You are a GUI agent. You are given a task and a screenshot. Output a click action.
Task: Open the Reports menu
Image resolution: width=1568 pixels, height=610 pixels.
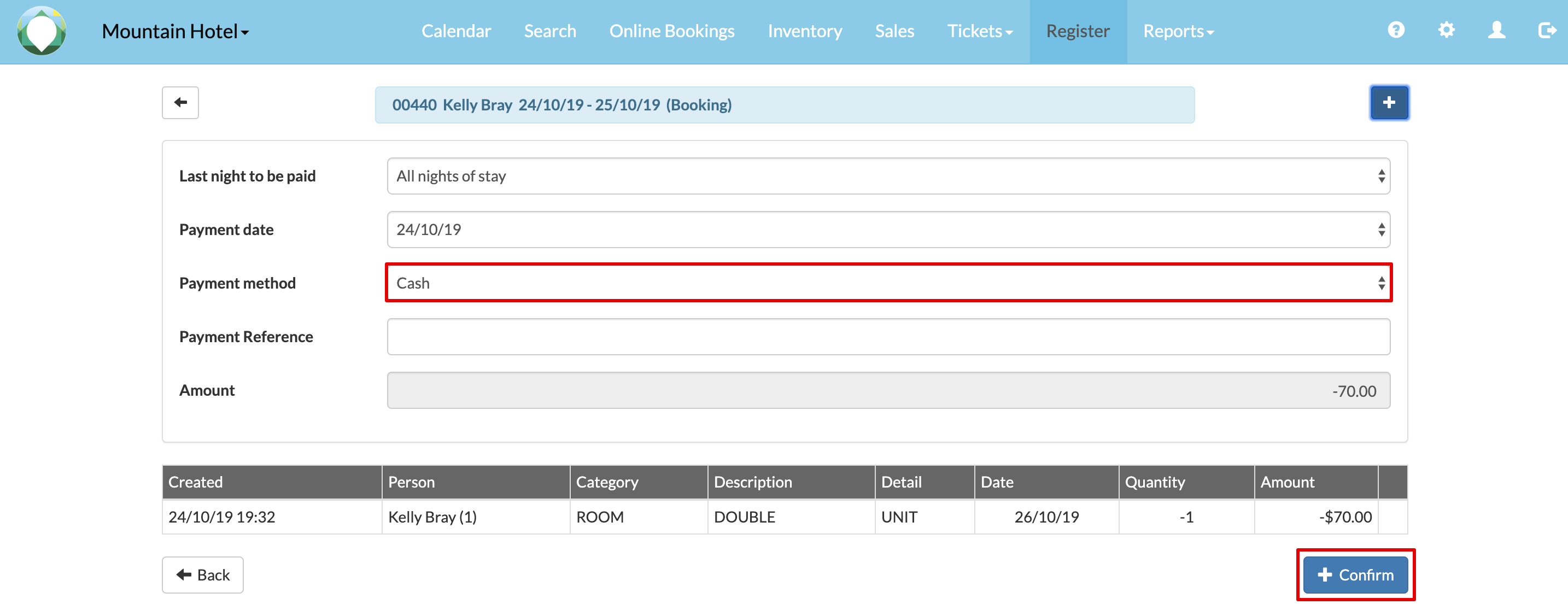pos(1178,31)
